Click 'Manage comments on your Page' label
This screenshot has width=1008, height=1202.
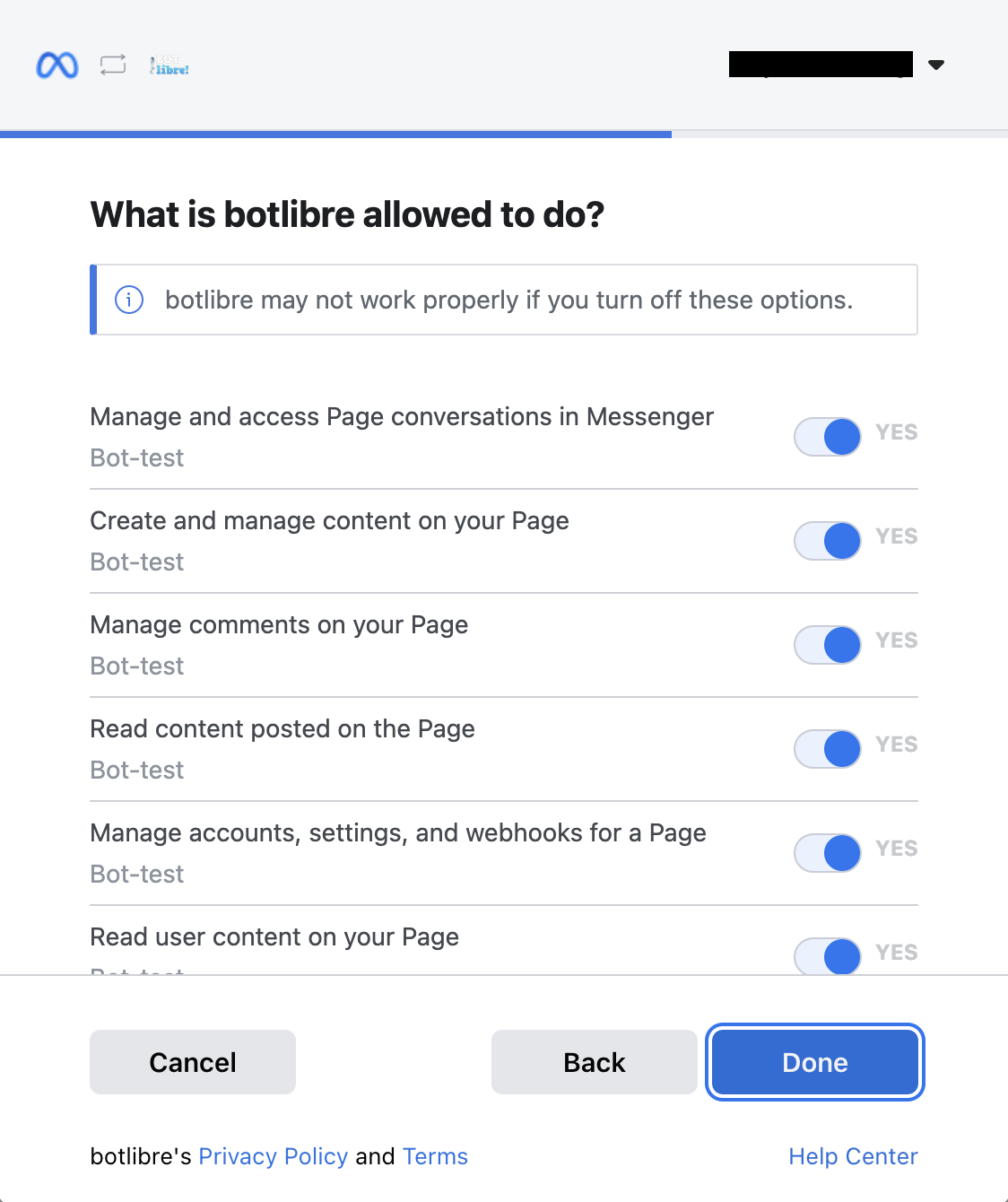(x=279, y=625)
